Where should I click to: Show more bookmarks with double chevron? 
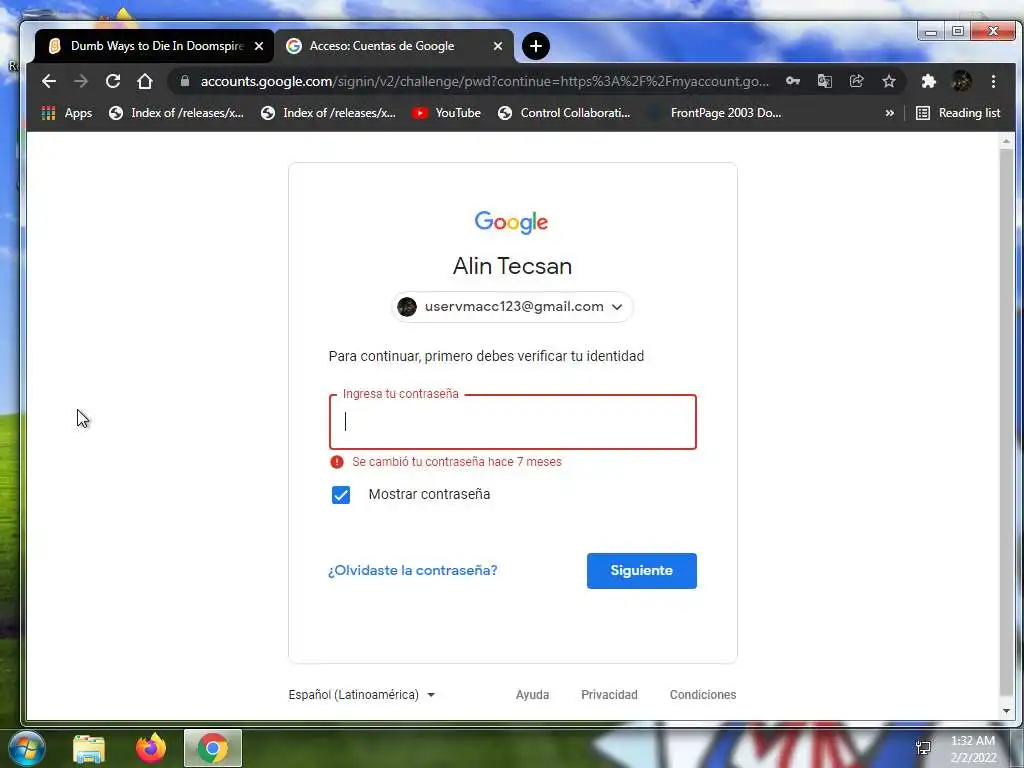pos(889,113)
